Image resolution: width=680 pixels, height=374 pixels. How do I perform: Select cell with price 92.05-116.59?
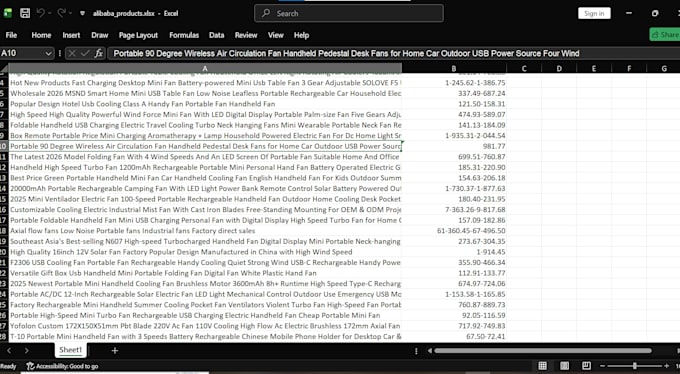pos(454,315)
